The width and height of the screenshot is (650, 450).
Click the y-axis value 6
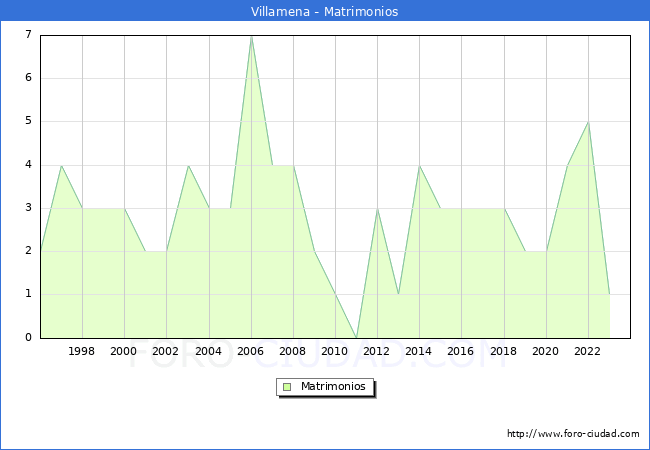click(x=28, y=77)
